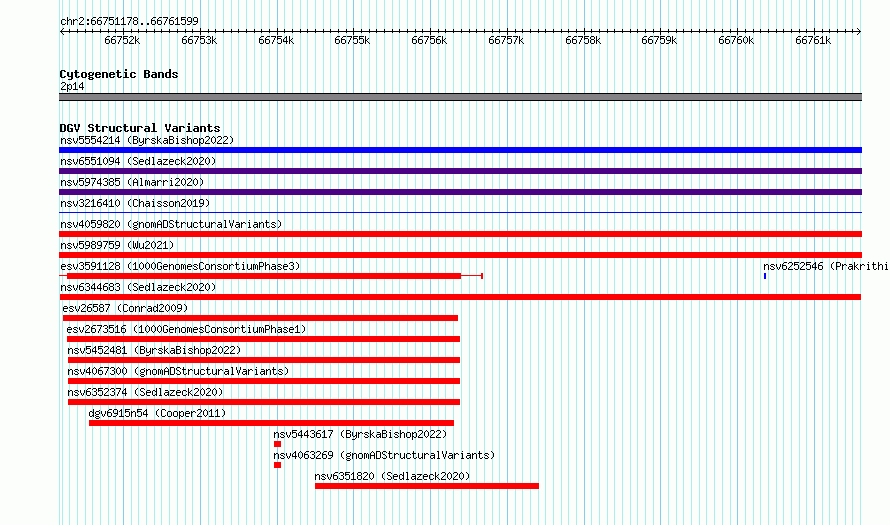Click the red nsv4067300 variant bar

(x=264, y=381)
